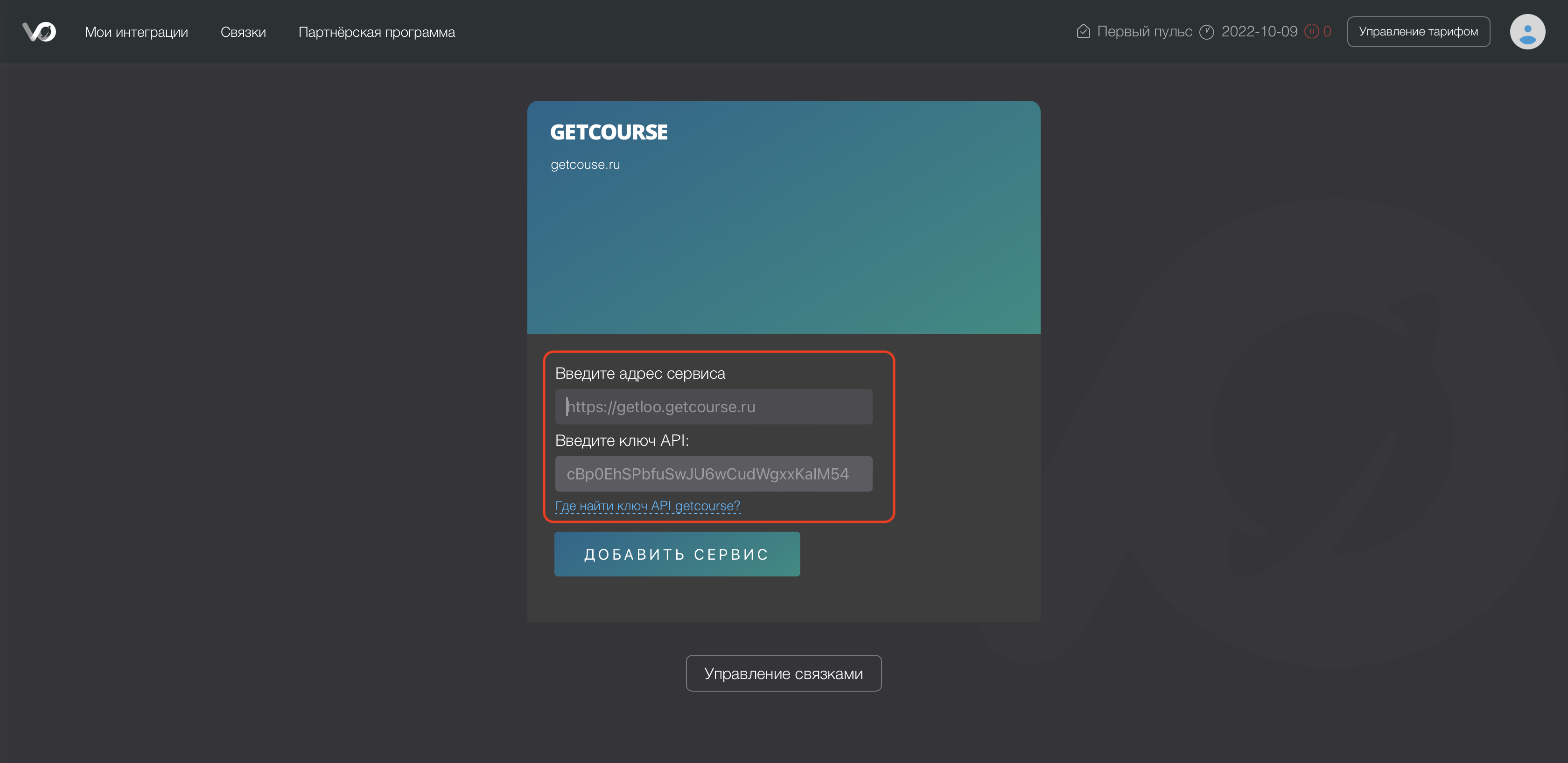Click the Введите ключ API label
Screen dimensions: 1568x763
(x=622, y=441)
